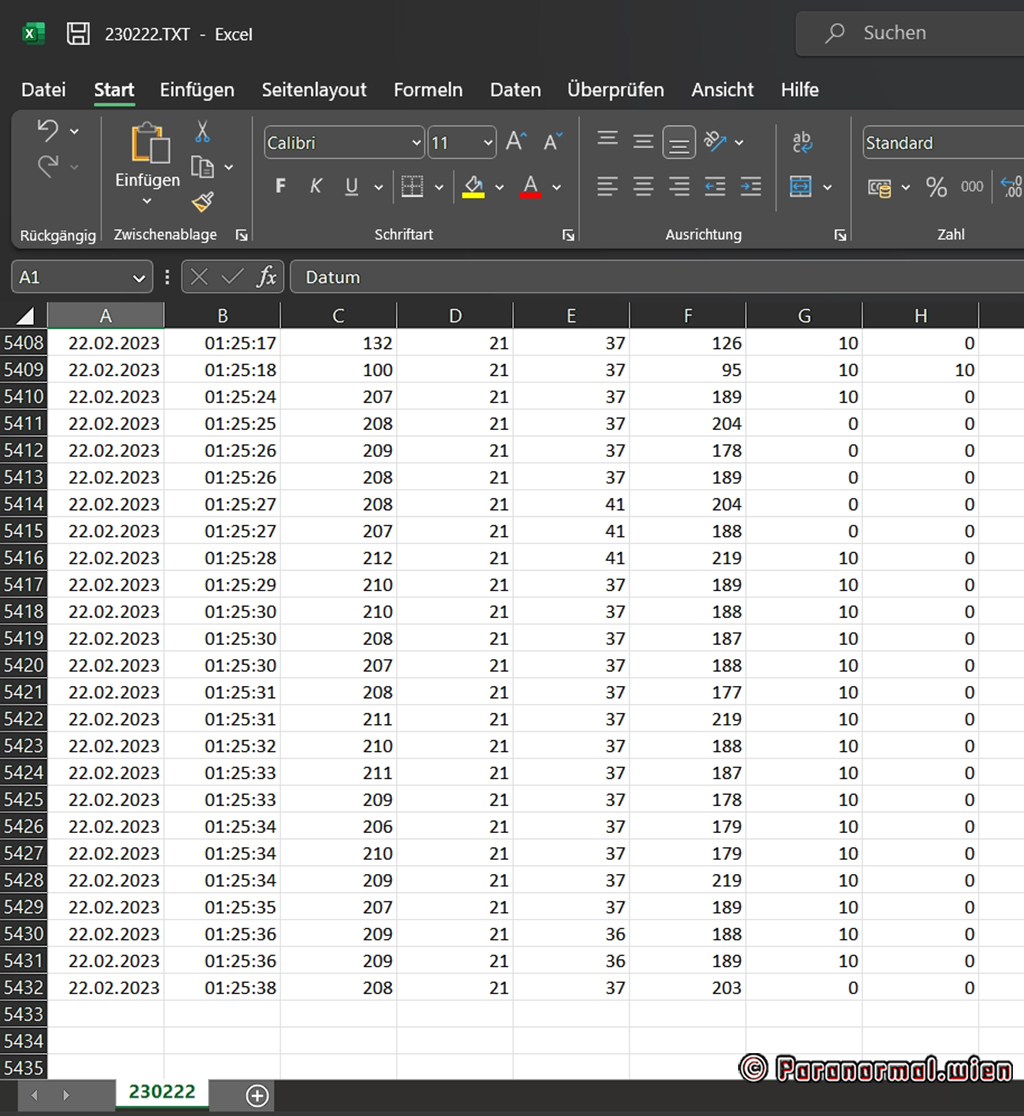
Task: Expand the Name Box A1 dropdown
Action: coord(138,278)
